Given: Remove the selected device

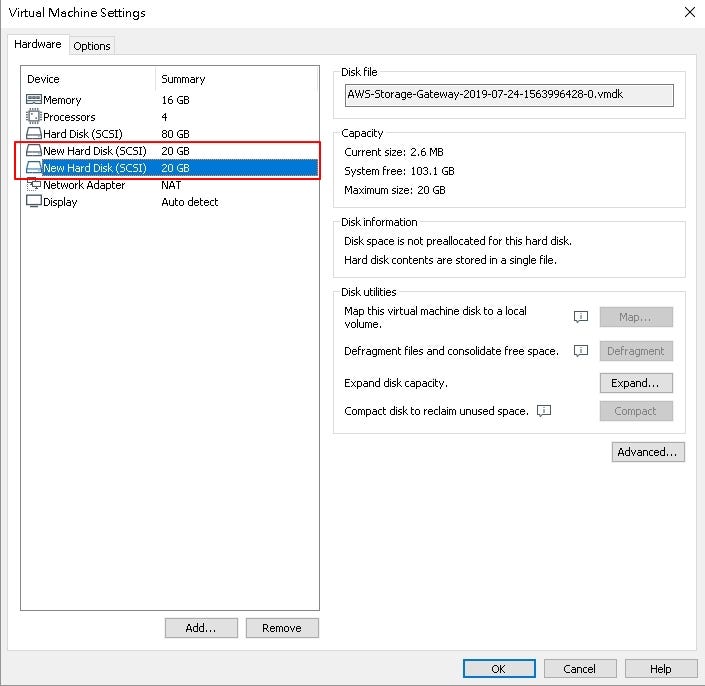Looking at the screenshot, I should click(282, 628).
